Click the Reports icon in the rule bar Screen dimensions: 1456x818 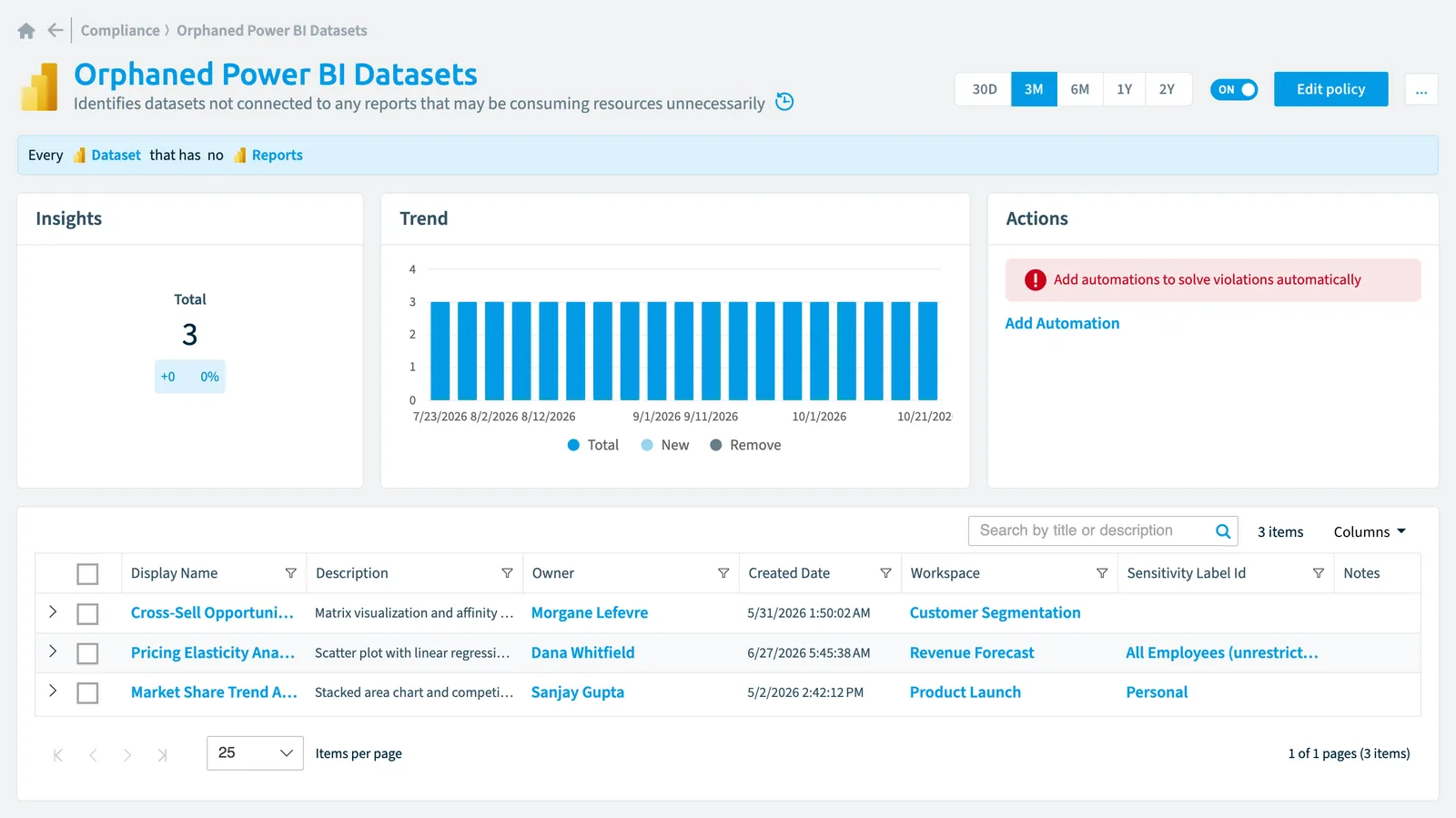tap(240, 156)
